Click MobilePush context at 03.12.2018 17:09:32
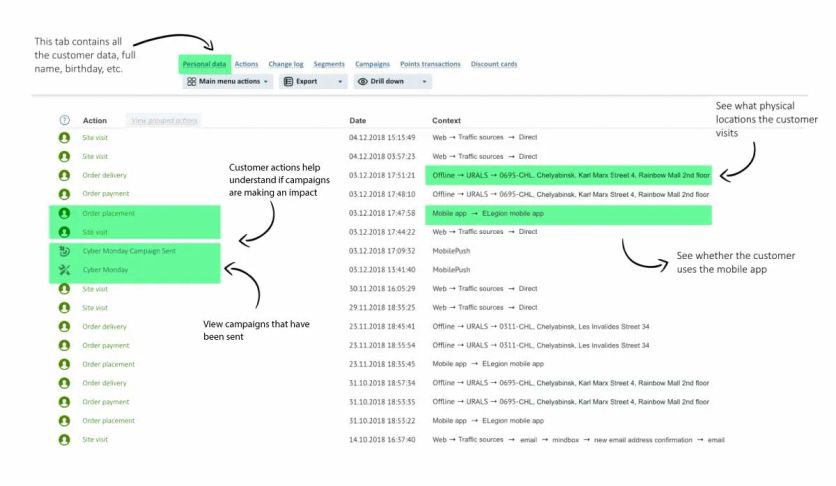836x486 pixels. [451, 251]
